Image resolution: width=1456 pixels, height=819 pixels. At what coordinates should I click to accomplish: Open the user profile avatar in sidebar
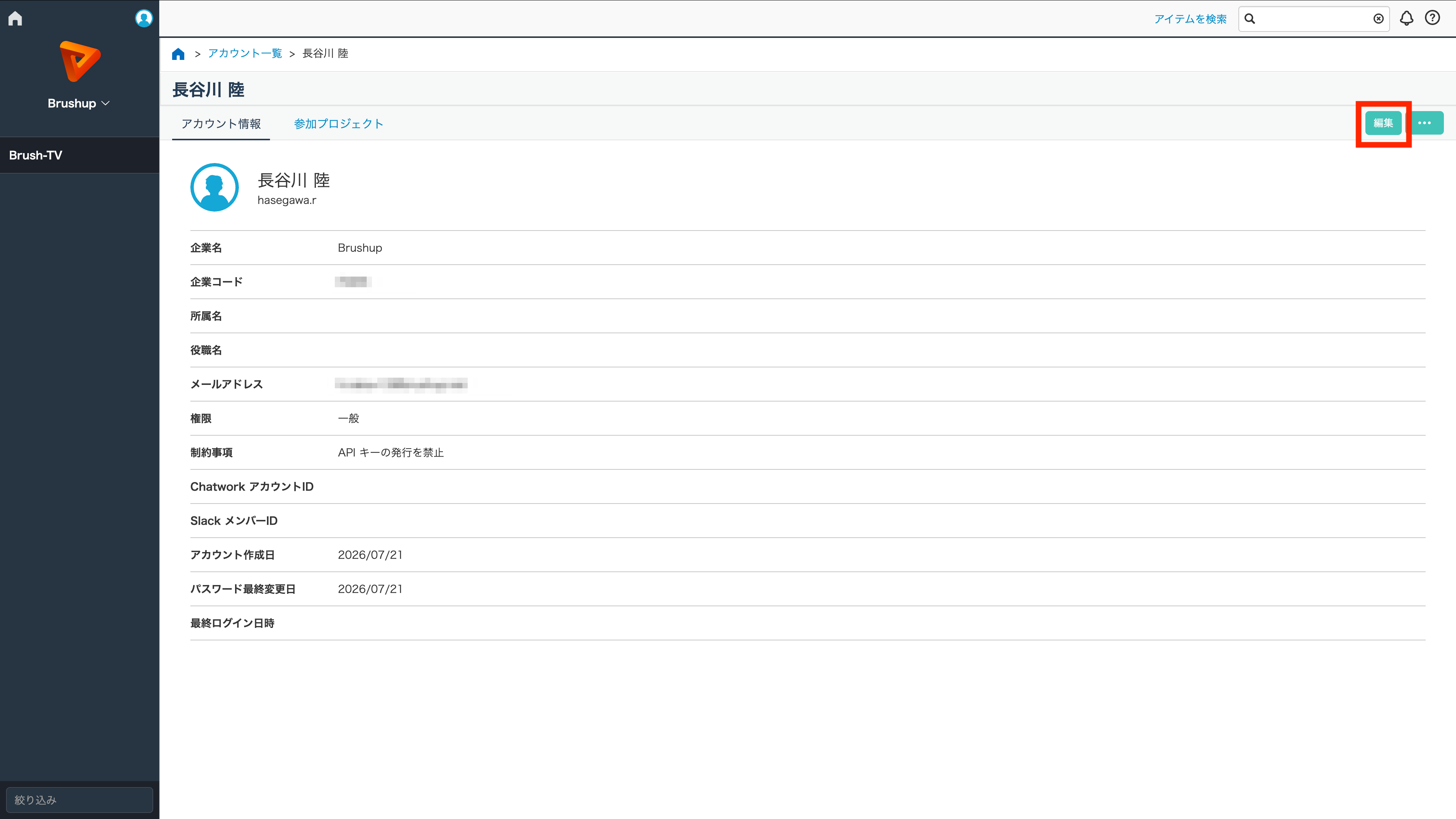tap(144, 19)
